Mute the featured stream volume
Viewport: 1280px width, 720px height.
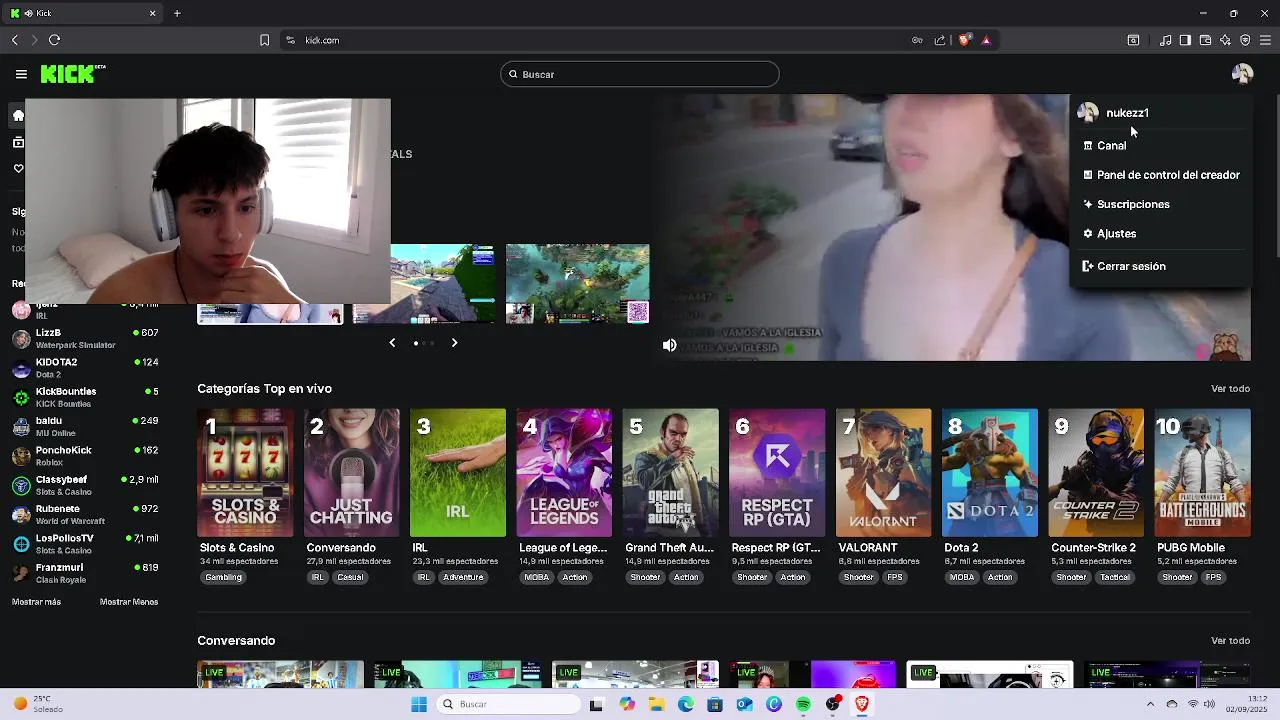click(x=669, y=345)
